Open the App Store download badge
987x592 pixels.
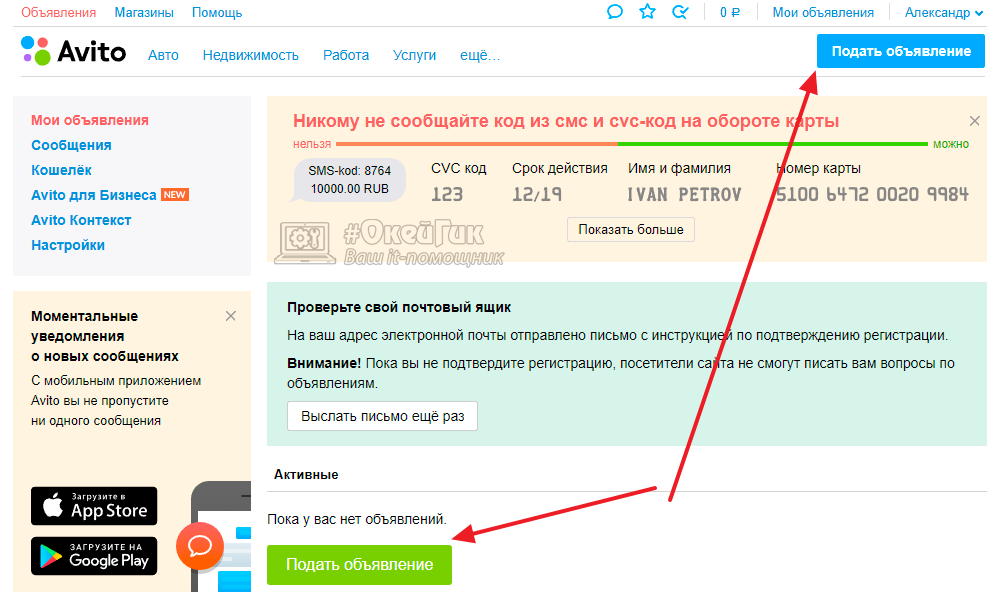[x=94, y=506]
